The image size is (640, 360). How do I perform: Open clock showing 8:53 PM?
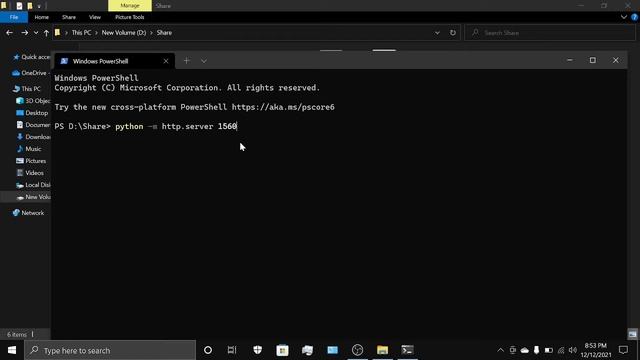click(x=596, y=350)
